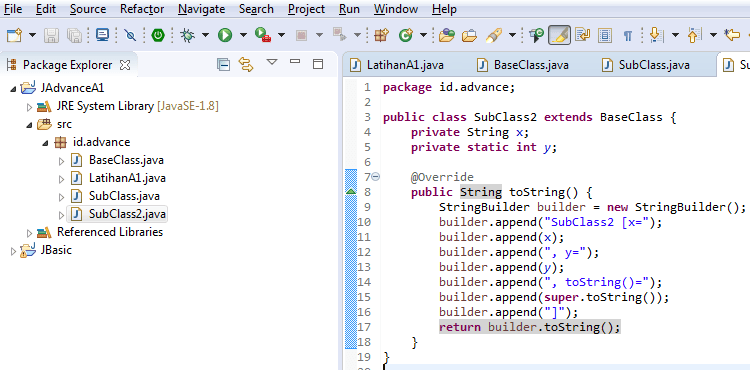Screen dimensions: 750x370
Task: Open the Source menu
Action: point(88,9)
